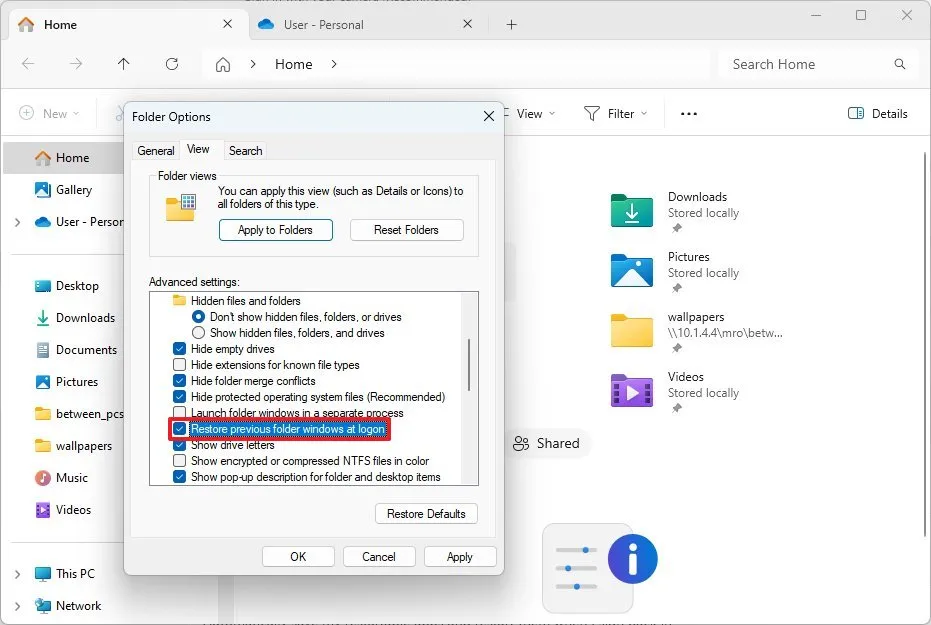Open Videos in sidebar
This screenshot has width=931, height=625.
(63, 510)
